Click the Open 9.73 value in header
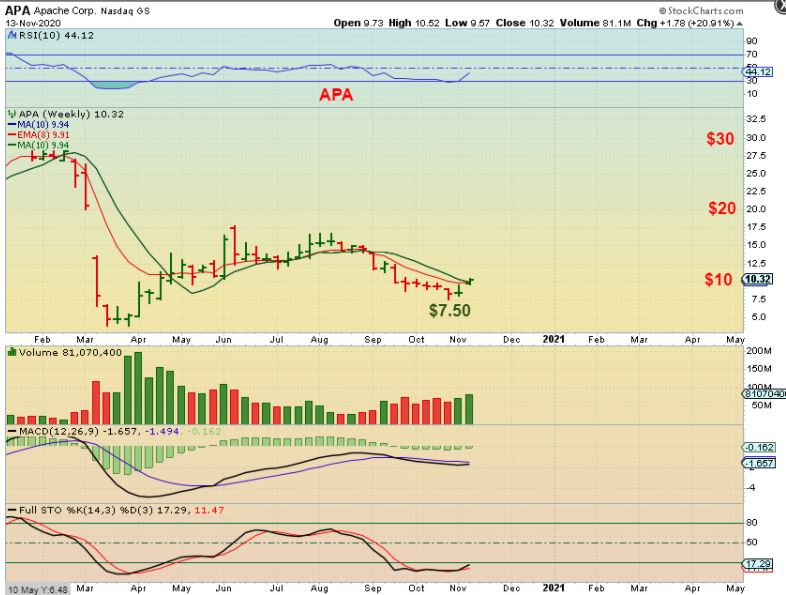The image size is (786, 595). (358, 23)
